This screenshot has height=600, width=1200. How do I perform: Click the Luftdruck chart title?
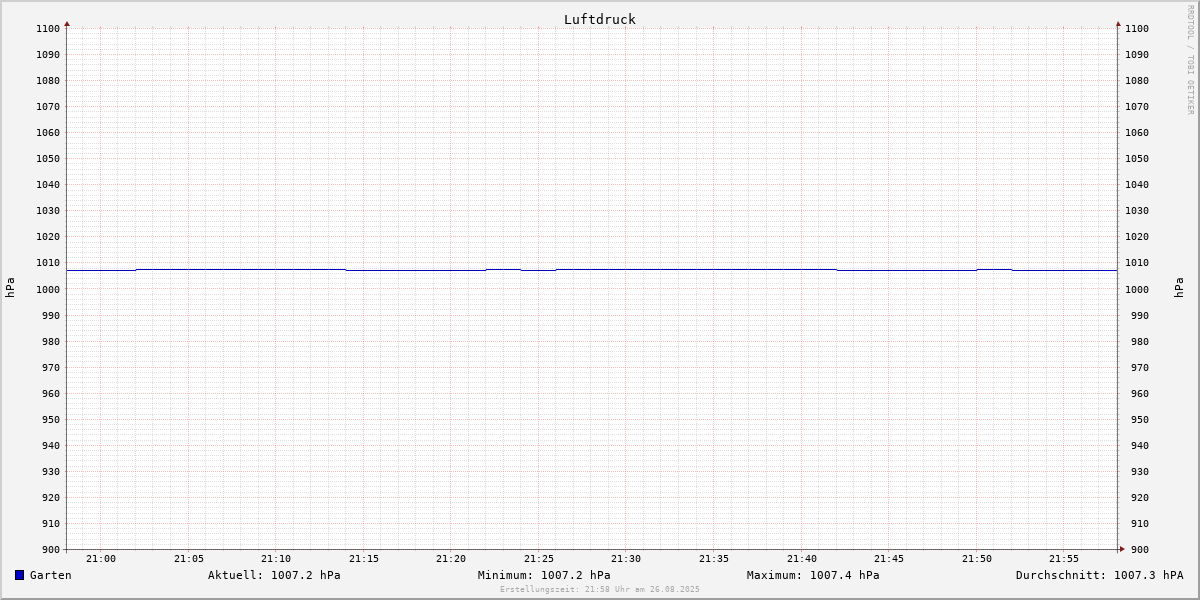pos(600,19)
